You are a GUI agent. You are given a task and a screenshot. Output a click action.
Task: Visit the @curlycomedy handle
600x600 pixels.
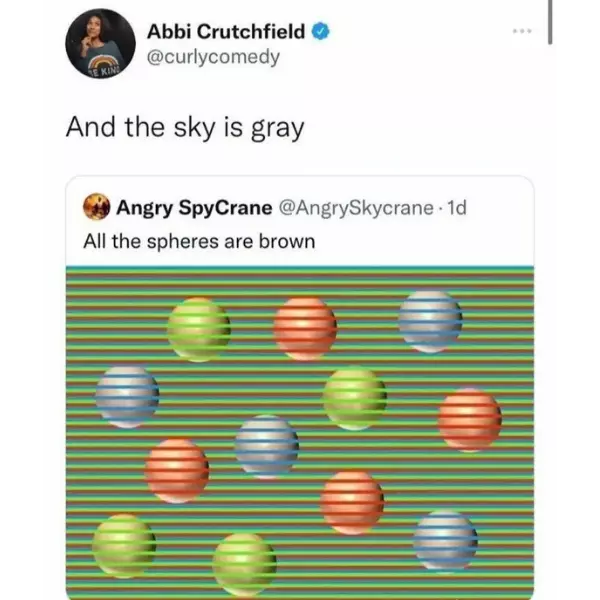[x=214, y=57]
